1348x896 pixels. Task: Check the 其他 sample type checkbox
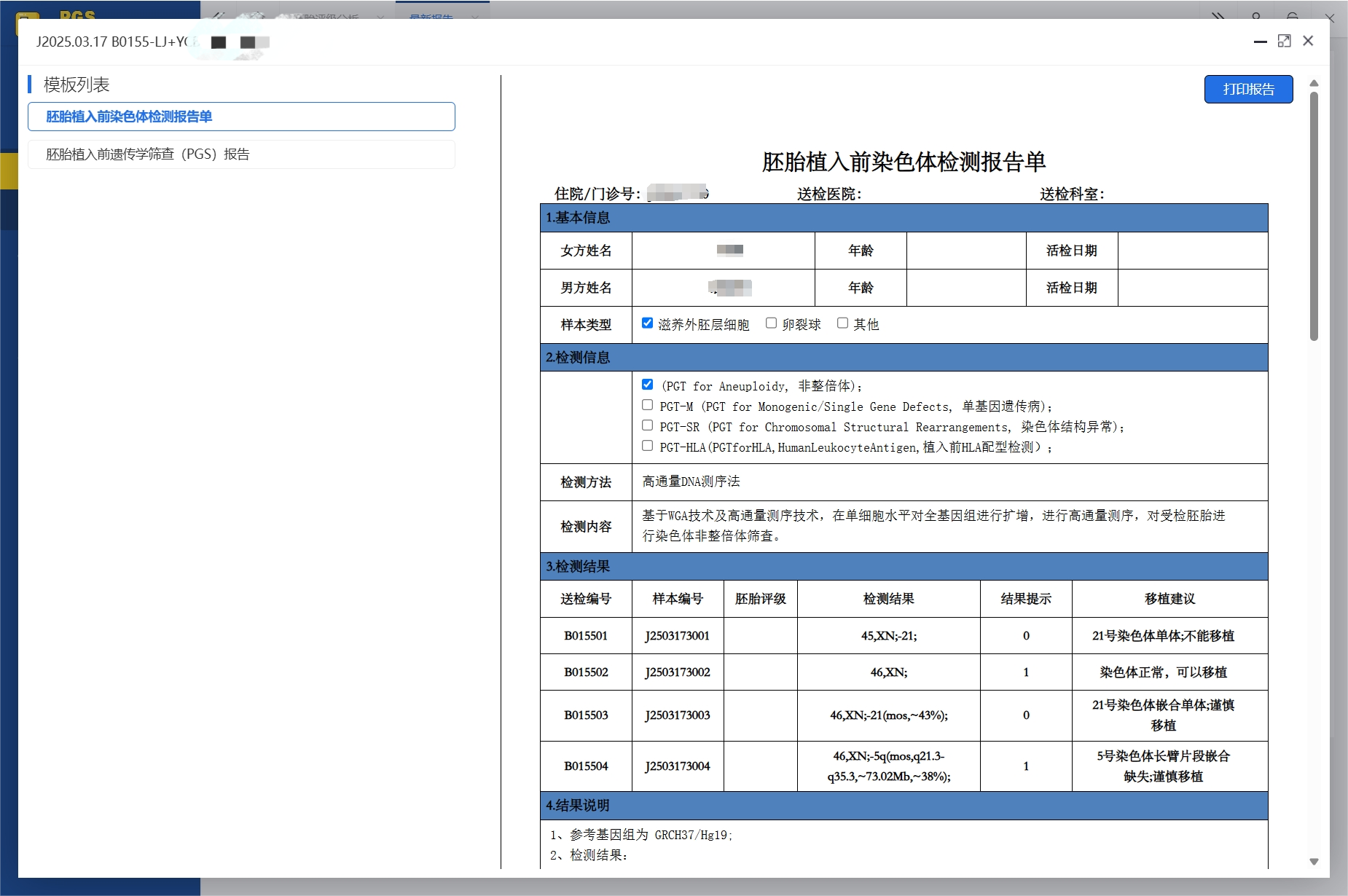tap(842, 323)
